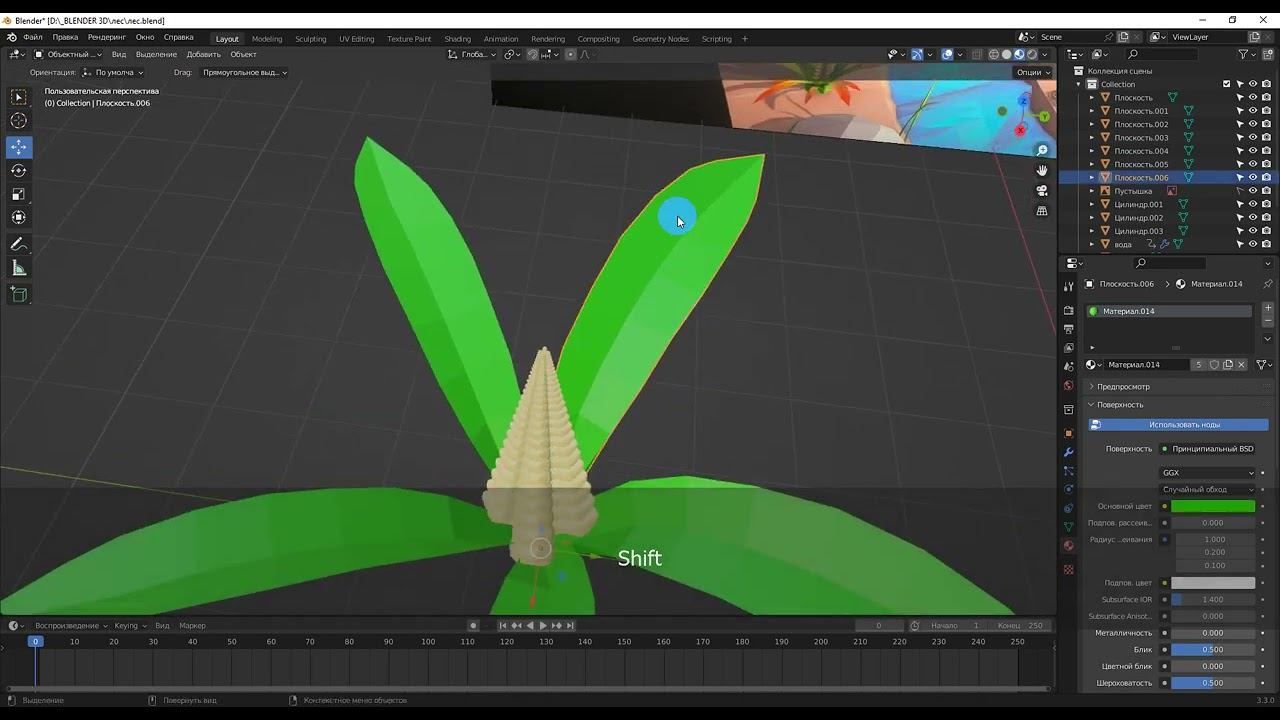This screenshot has width=1280, height=720.
Task: Add a new material slot
Action: click(x=1268, y=308)
